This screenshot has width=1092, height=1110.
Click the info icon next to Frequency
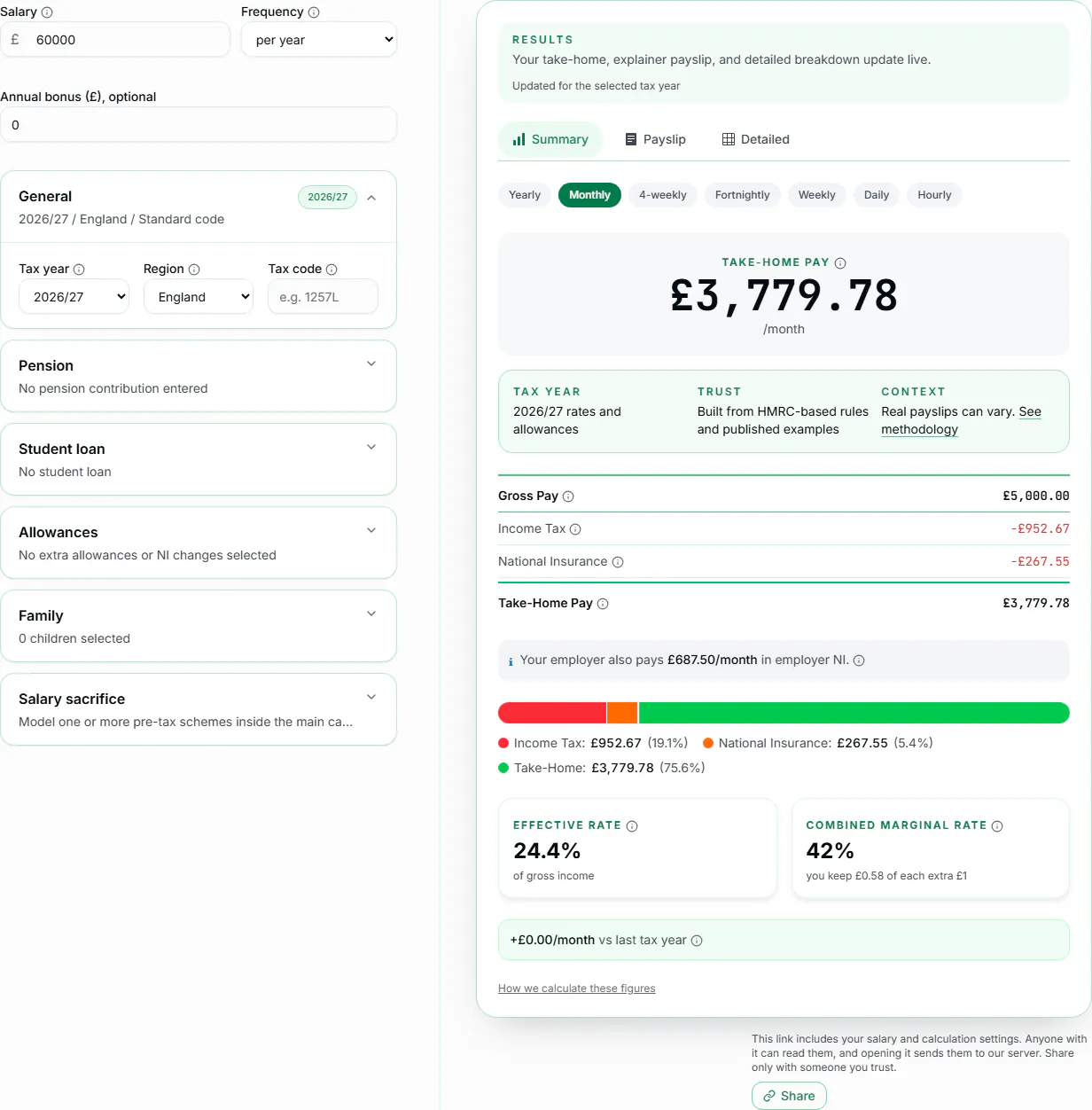click(314, 12)
